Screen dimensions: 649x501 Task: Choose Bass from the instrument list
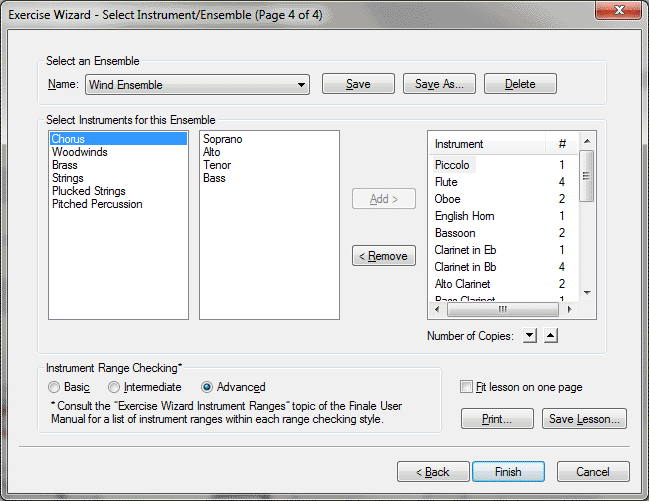[269, 178]
